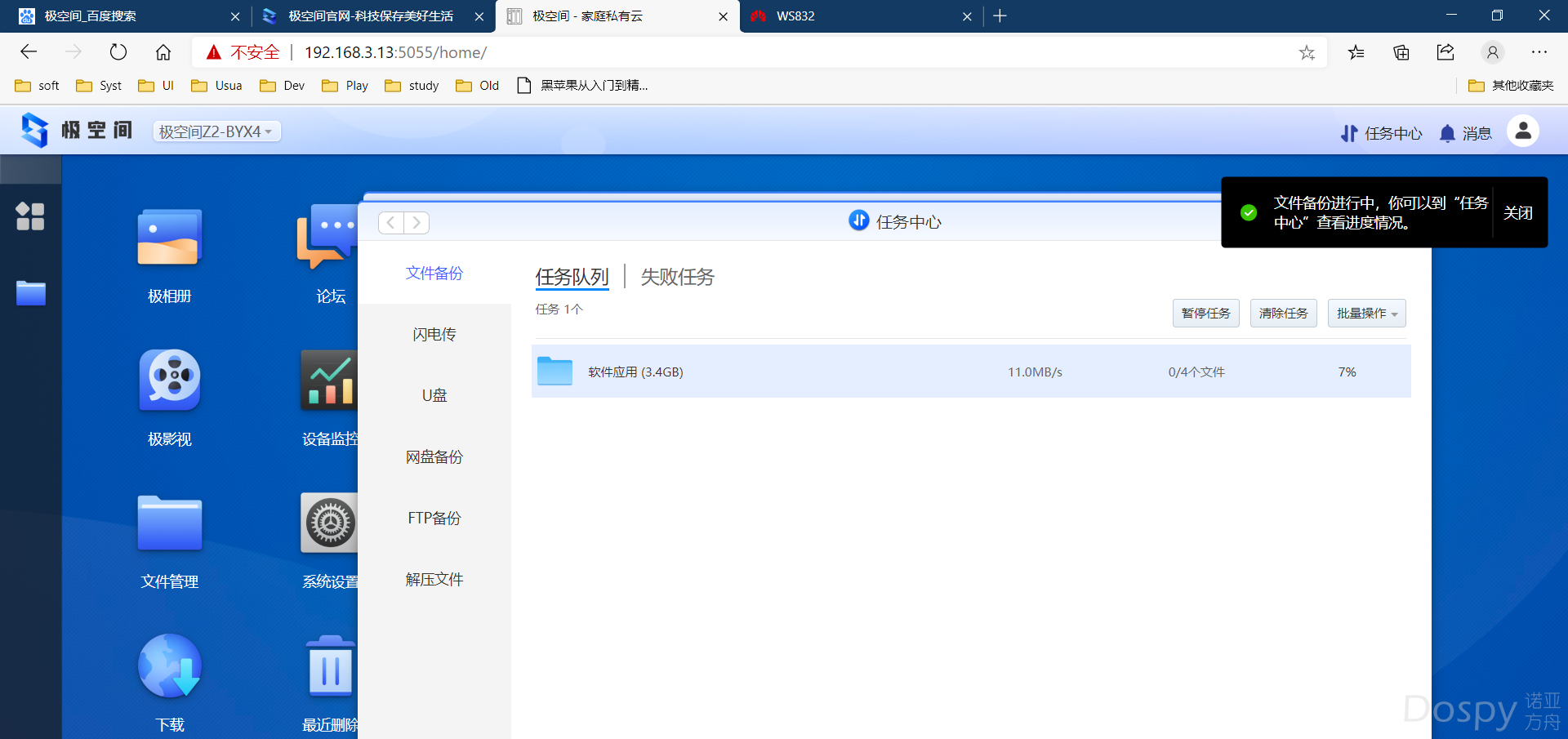
Task: Select the 闪电传 sidebar item
Action: point(434,334)
